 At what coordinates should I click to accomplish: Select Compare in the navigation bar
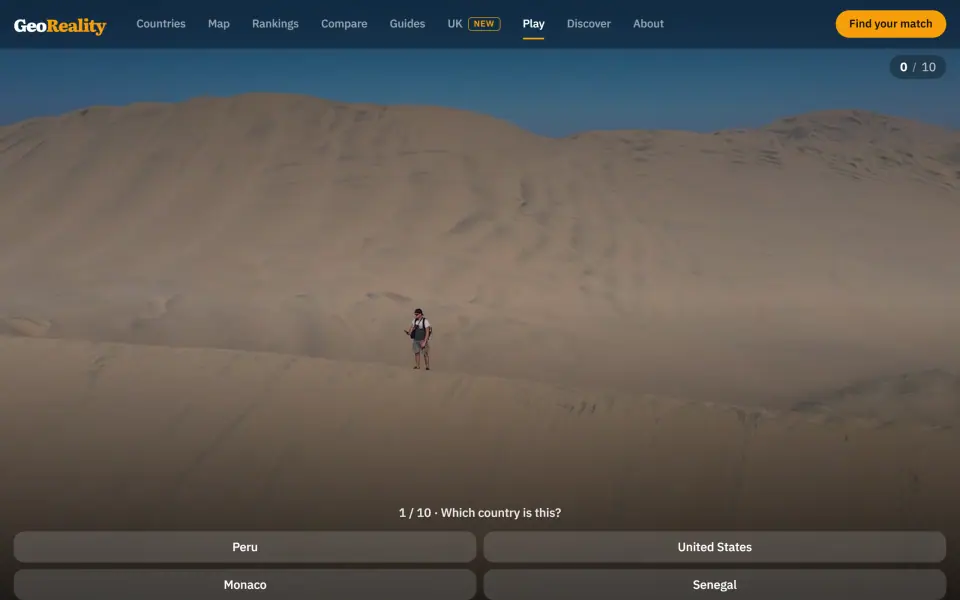(x=344, y=24)
